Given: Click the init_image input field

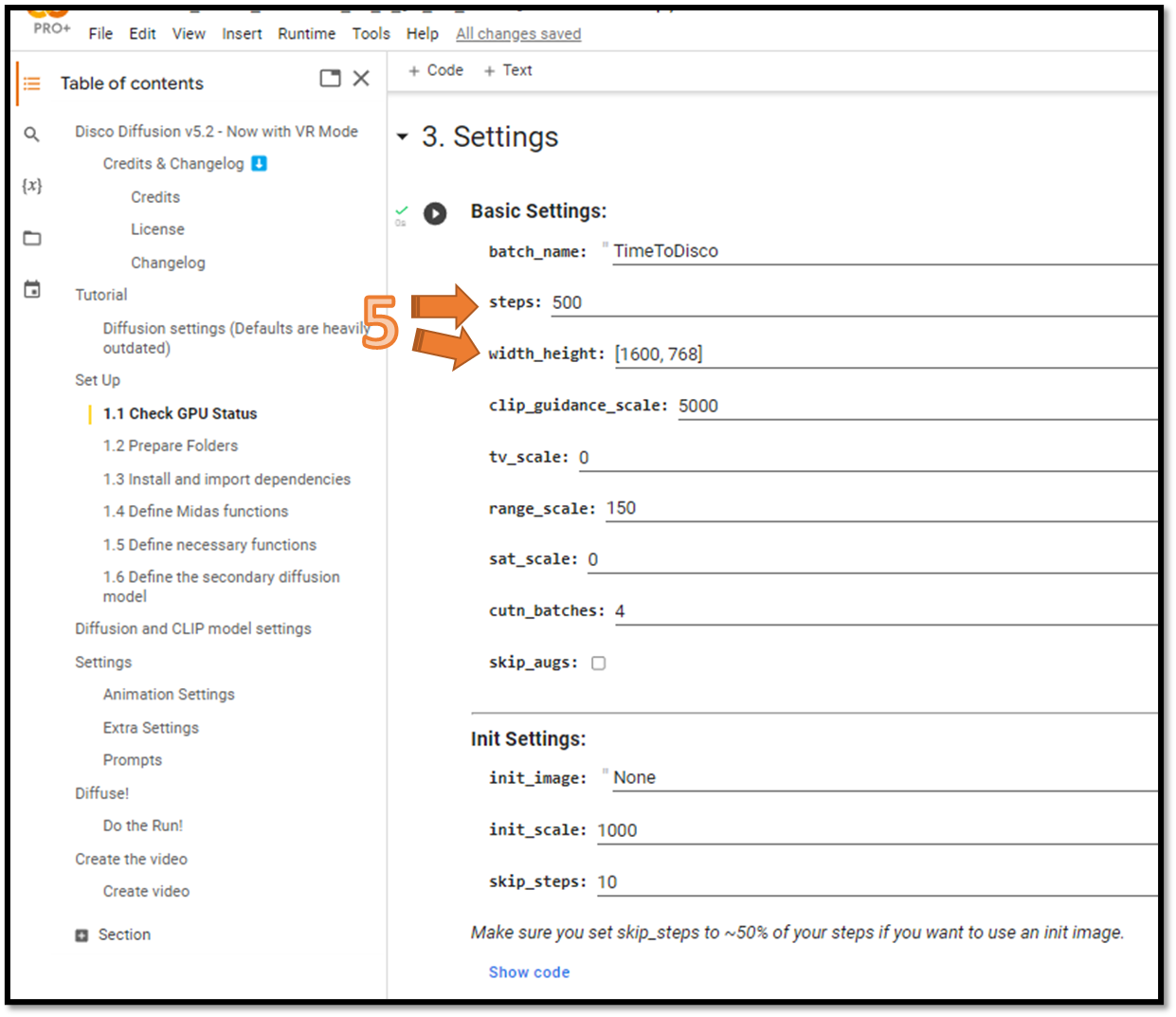Looking at the screenshot, I should [x=884, y=777].
